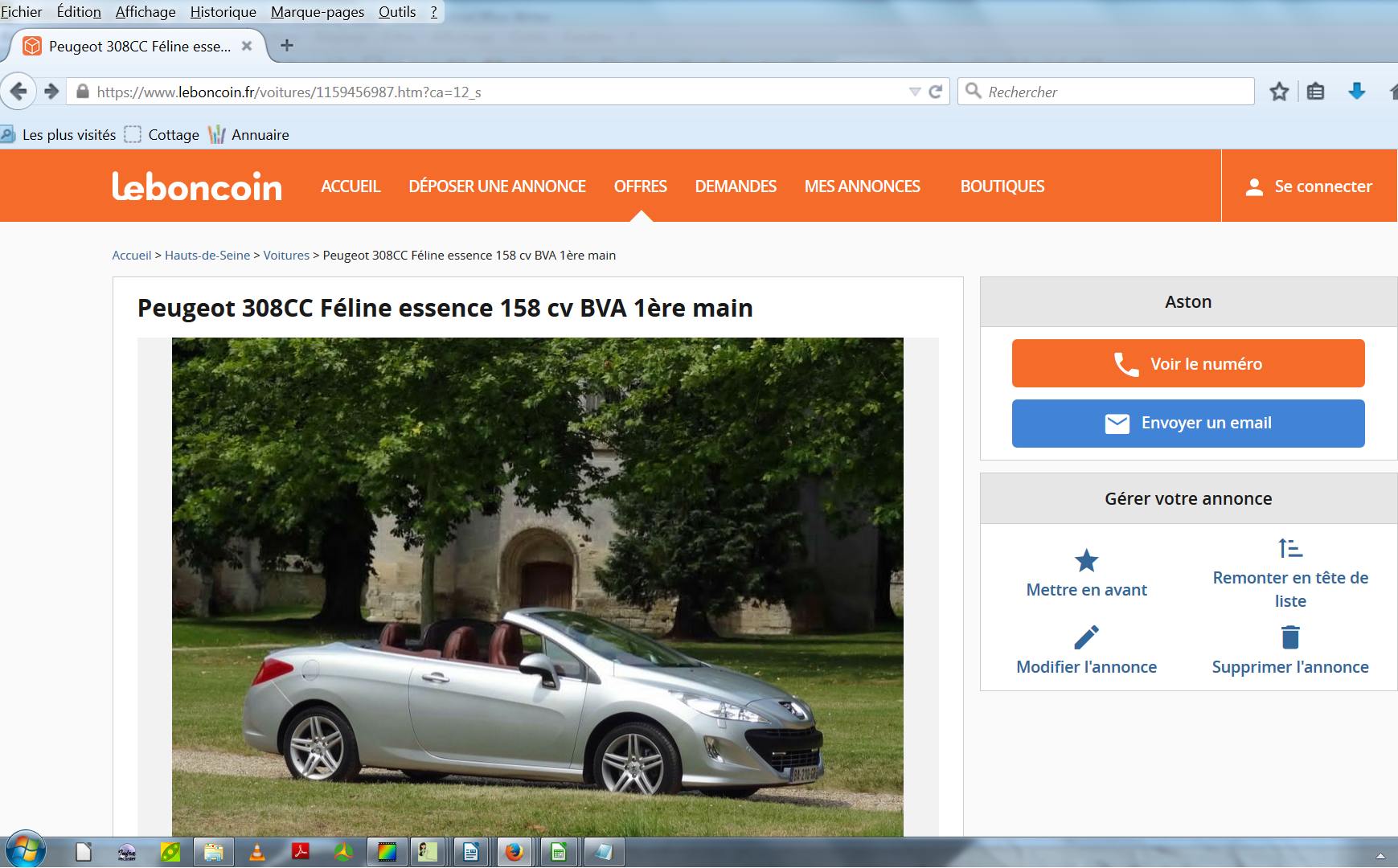1398x868 pixels.
Task: Open the notepad app in taskbar
Action: click(603, 852)
